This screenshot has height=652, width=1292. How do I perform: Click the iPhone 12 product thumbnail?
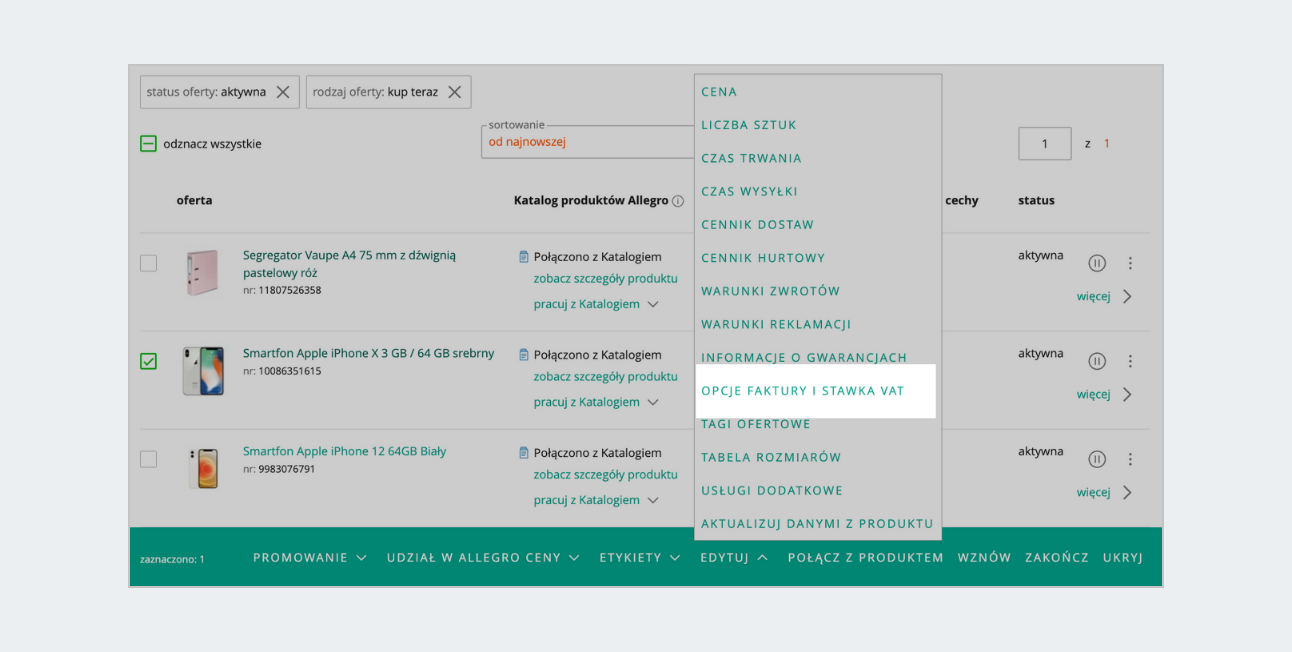tap(203, 468)
